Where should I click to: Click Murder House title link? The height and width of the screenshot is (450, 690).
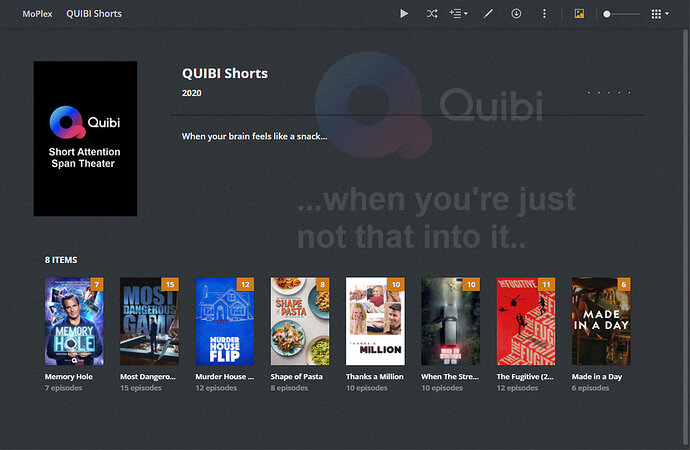[224, 377]
